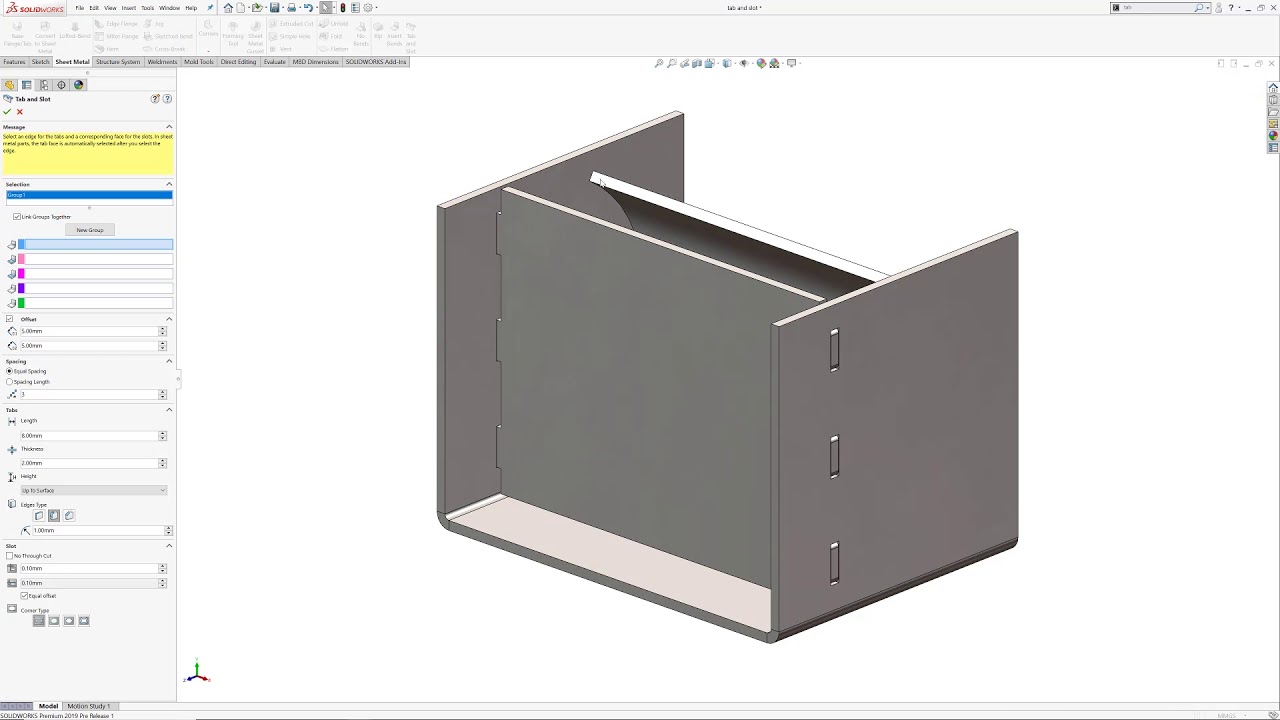The height and width of the screenshot is (720, 1280).
Task: Click the Rebuild traffic-light icon
Action: [343, 8]
